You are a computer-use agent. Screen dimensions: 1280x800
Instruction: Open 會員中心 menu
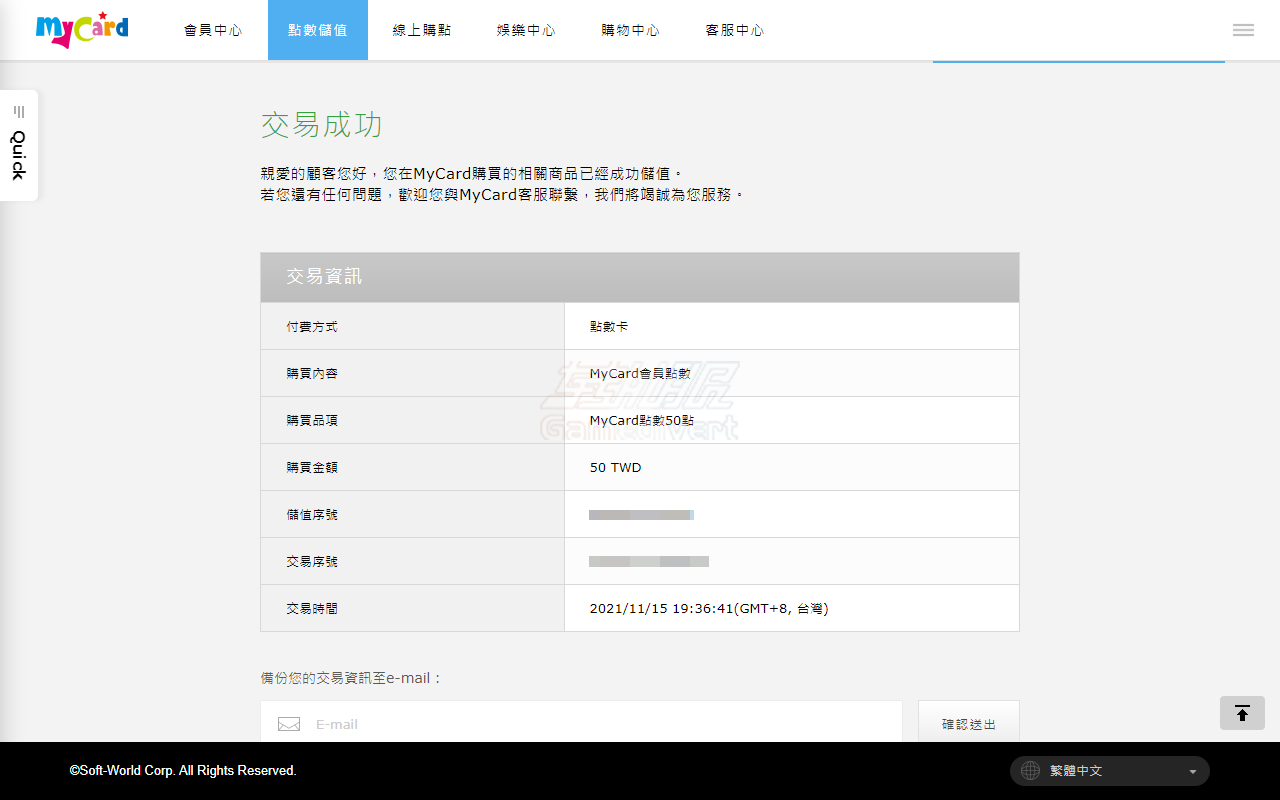tap(213, 30)
